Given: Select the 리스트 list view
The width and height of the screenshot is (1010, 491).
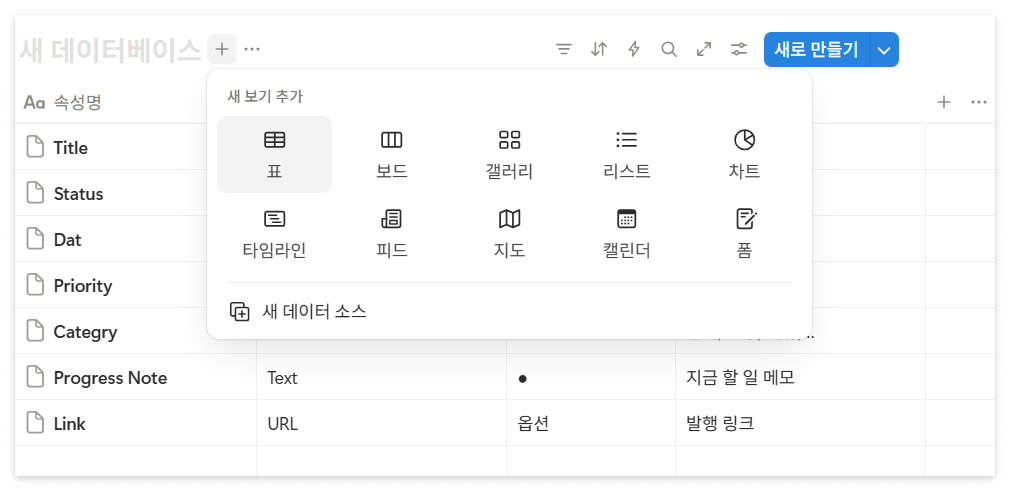Looking at the screenshot, I should coord(627,154).
